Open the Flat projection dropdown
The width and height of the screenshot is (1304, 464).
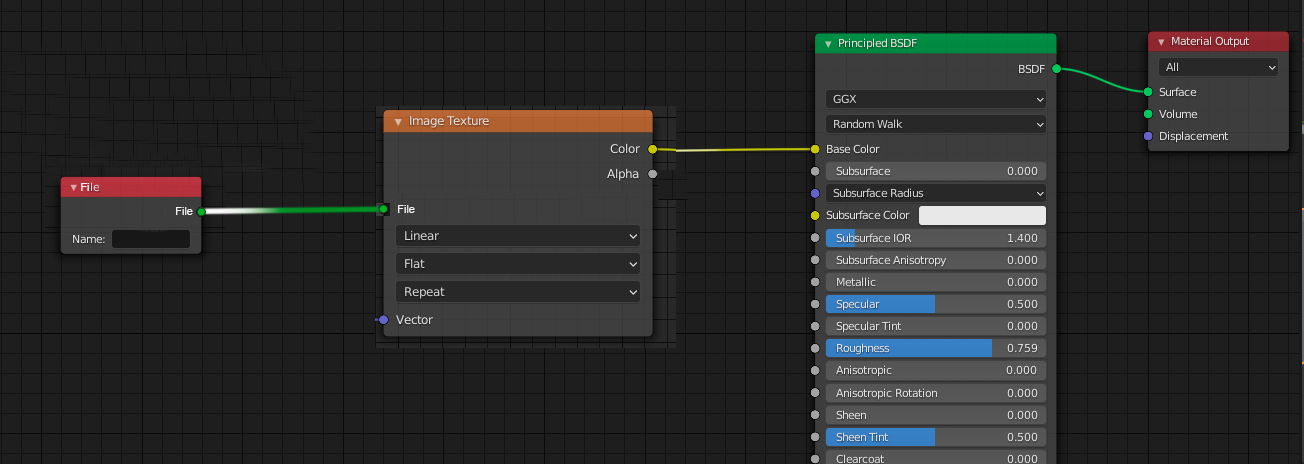tap(518, 264)
